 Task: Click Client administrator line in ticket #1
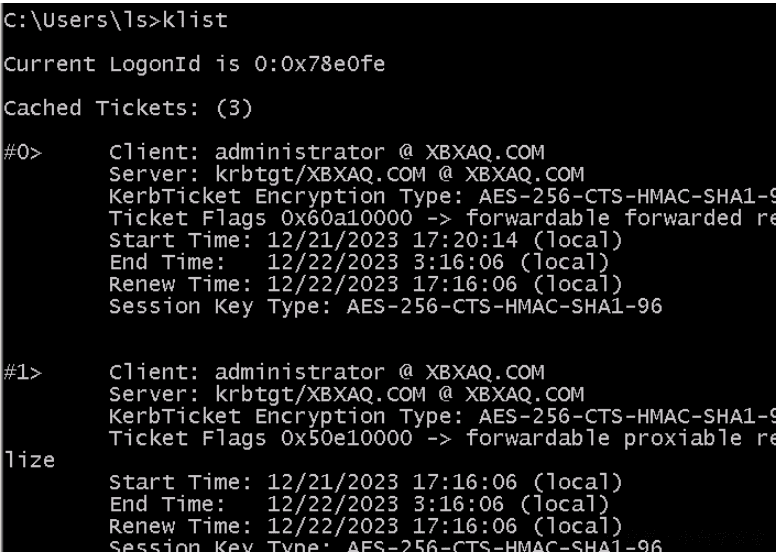pos(326,372)
